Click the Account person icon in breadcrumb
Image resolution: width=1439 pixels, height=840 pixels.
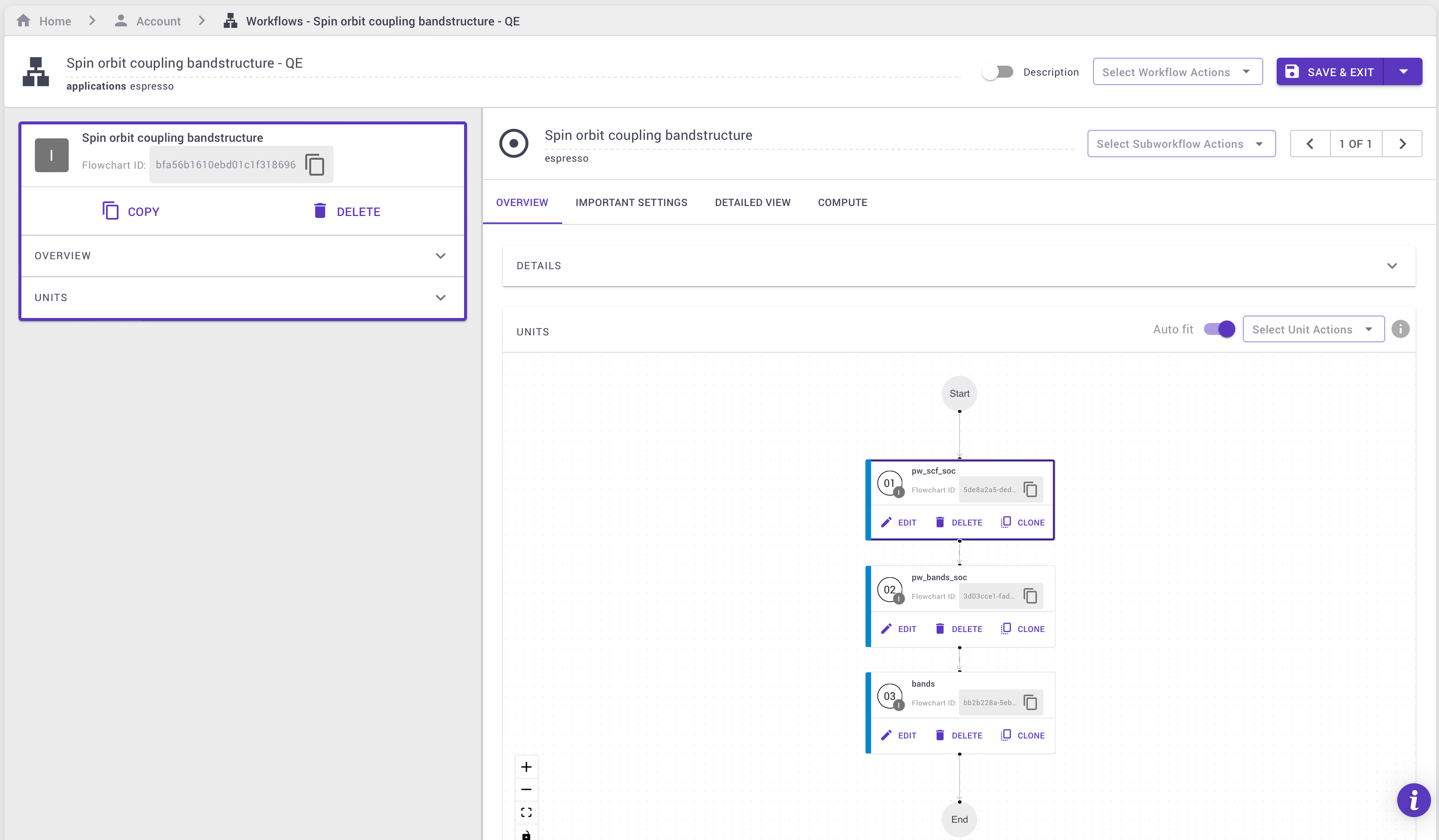click(x=120, y=21)
